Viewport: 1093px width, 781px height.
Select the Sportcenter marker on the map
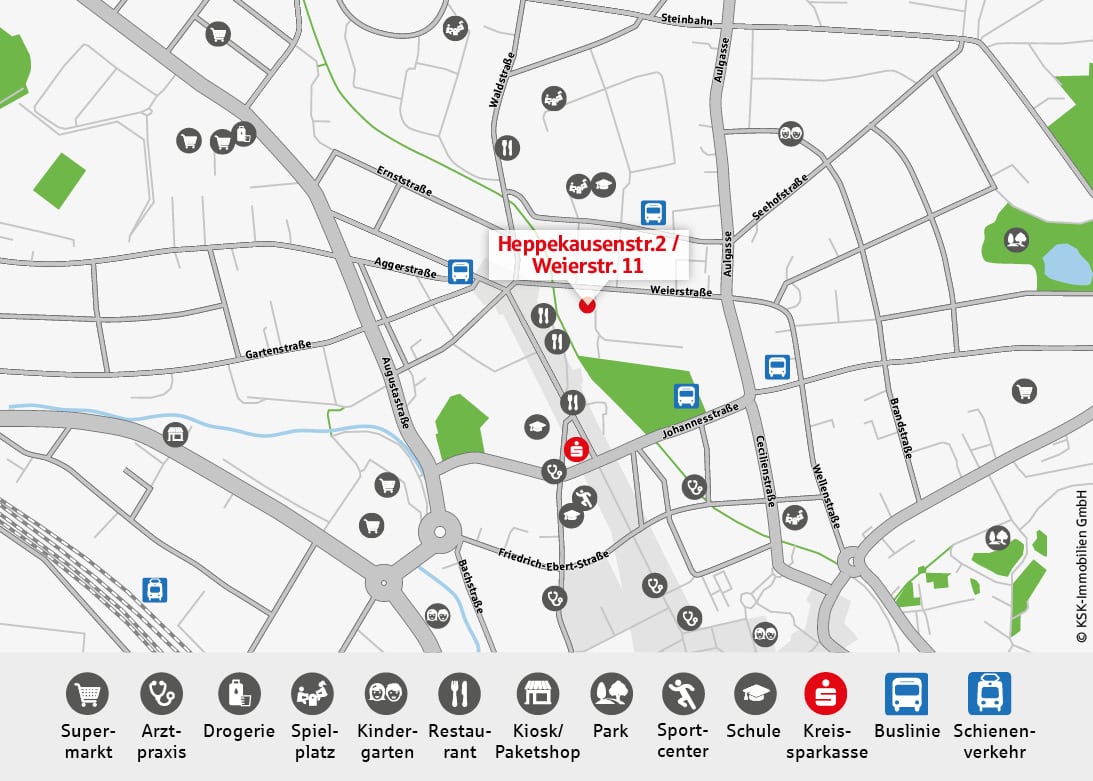coord(584,497)
